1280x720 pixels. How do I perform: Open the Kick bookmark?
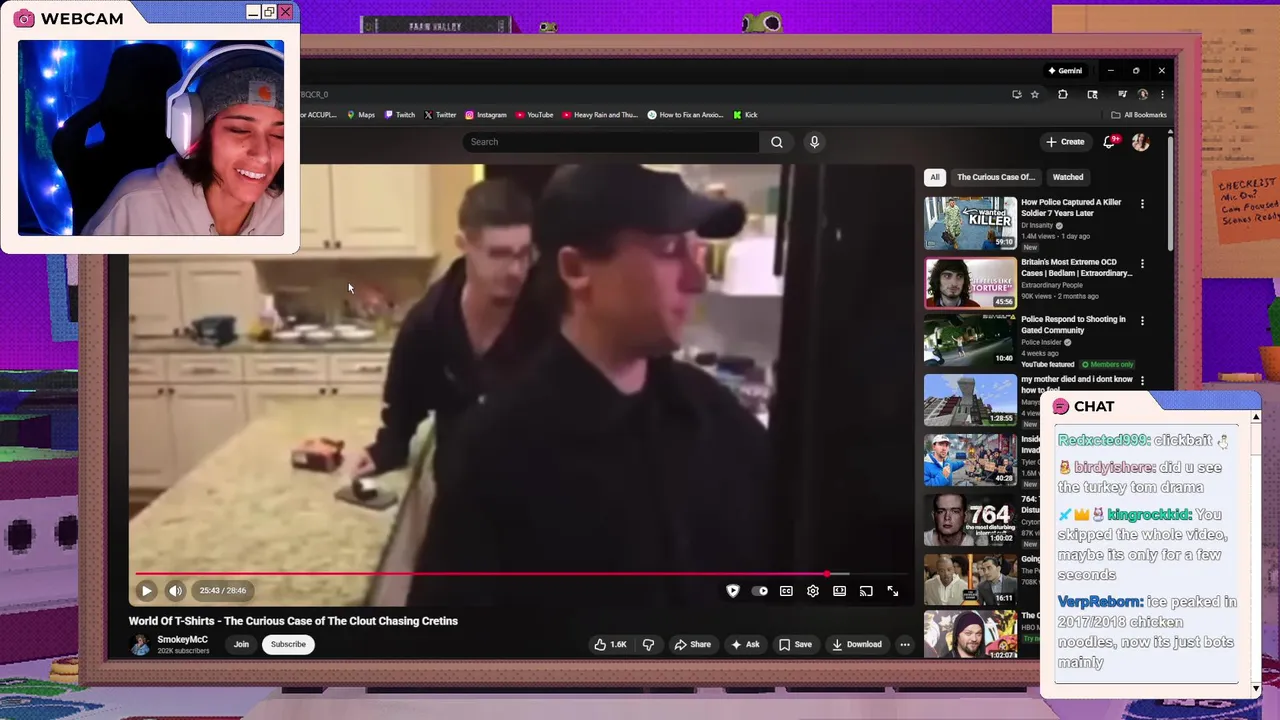point(746,115)
